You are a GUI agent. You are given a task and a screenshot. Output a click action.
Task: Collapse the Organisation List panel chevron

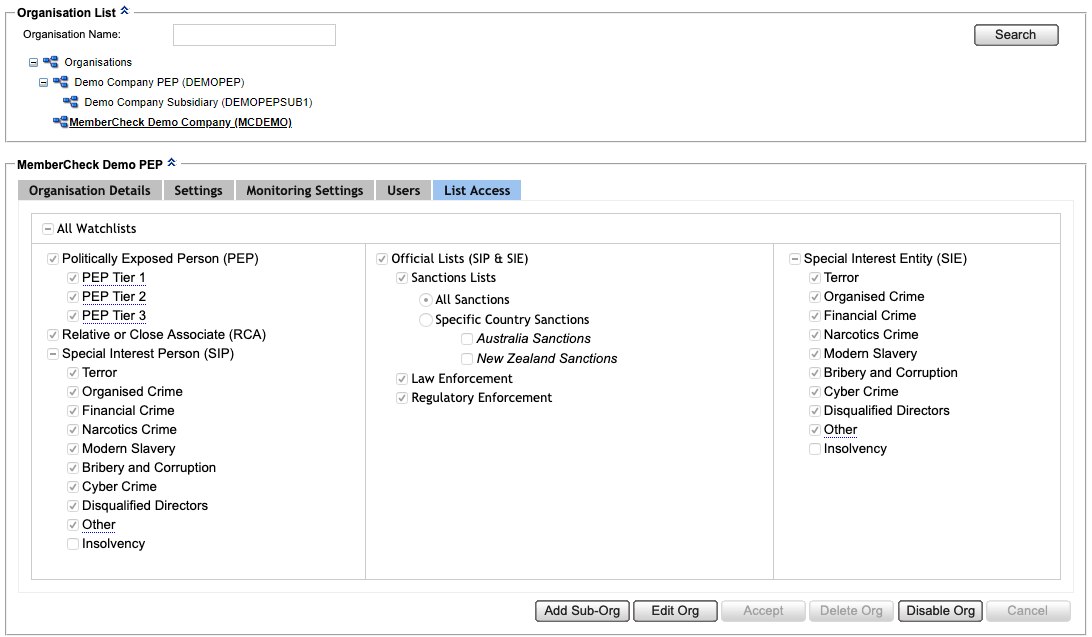pyautogui.click(x=125, y=10)
